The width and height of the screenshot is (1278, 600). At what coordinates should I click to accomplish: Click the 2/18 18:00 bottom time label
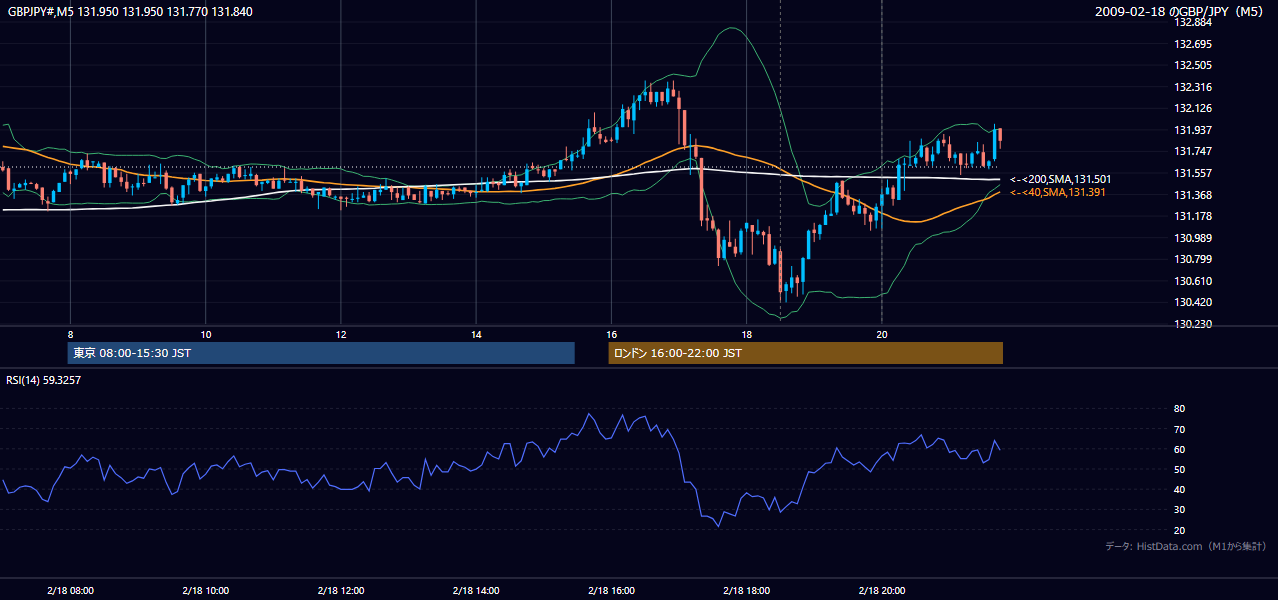pos(746,590)
